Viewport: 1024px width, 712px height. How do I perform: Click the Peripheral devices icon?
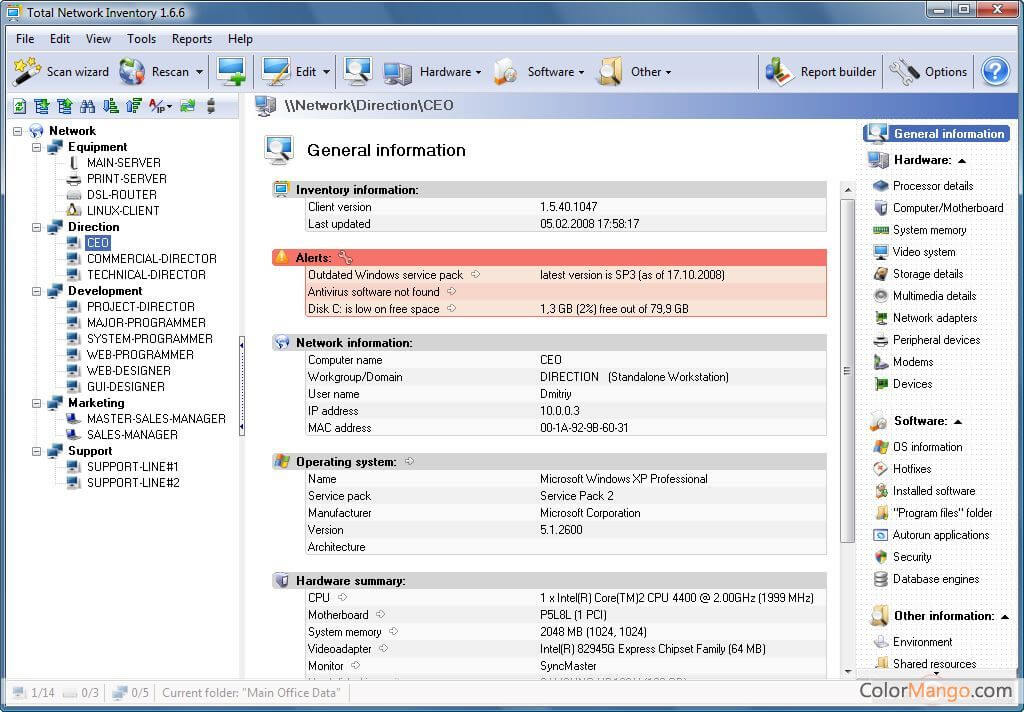[881, 340]
